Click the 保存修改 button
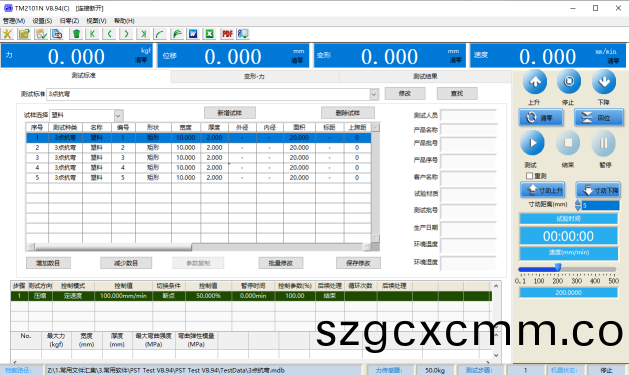Viewport: 629px width, 375px height. [x=358, y=263]
